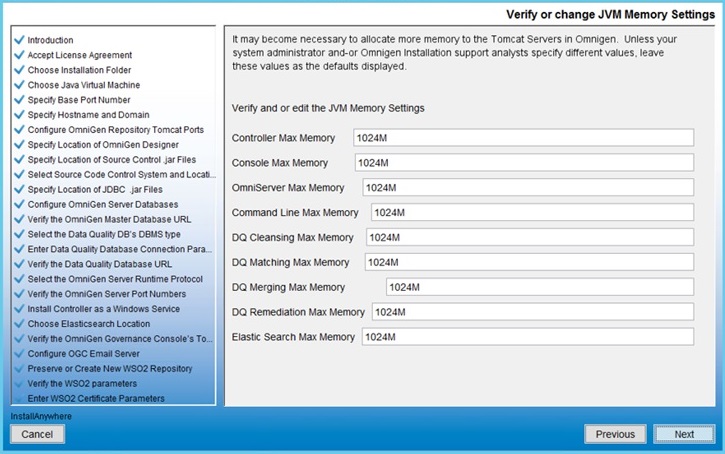Click checkmark for Choose Elasticsearch Location
This screenshot has height=454, width=725.
point(19,324)
